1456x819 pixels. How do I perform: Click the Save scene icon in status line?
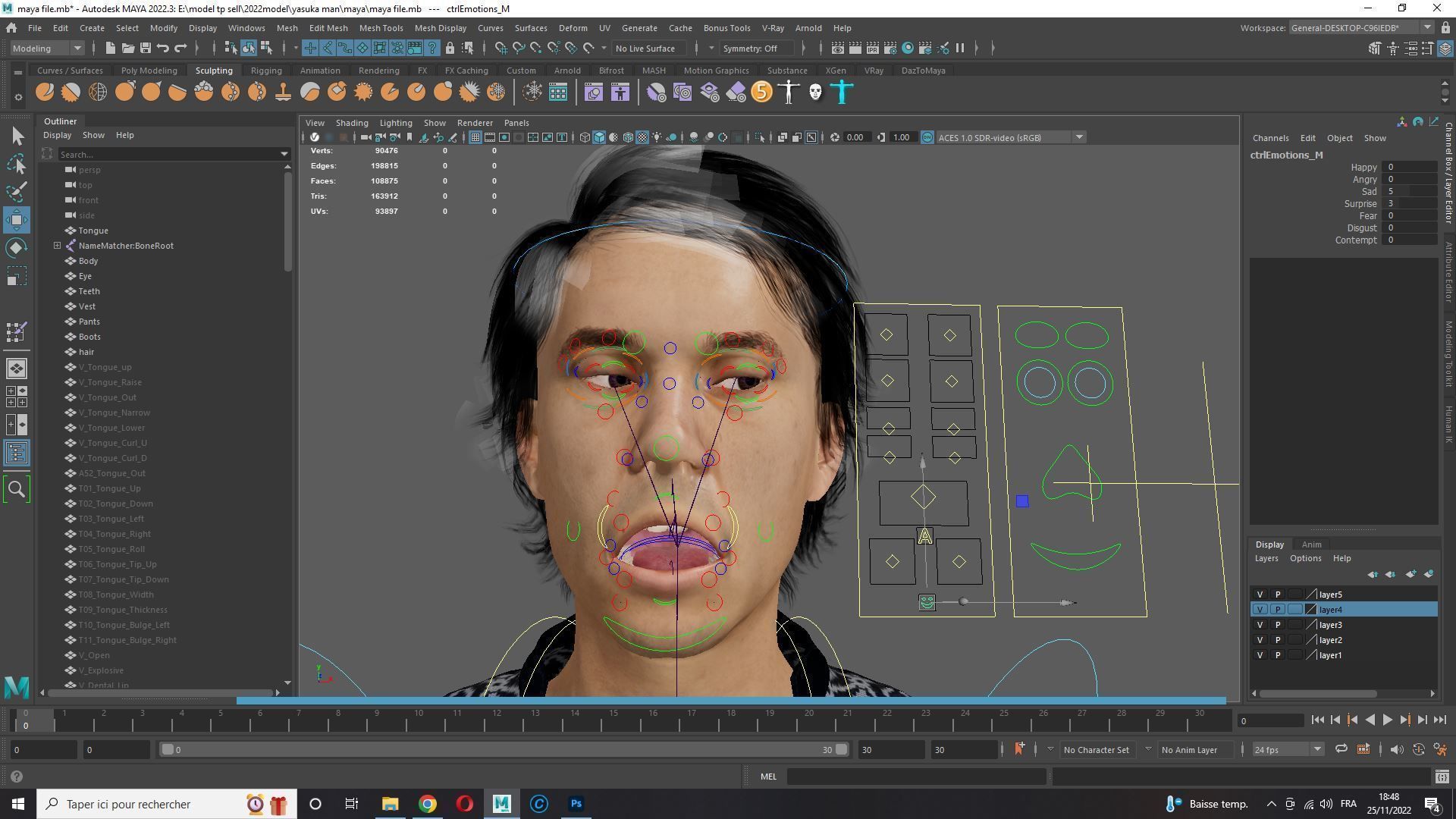[x=145, y=49]
